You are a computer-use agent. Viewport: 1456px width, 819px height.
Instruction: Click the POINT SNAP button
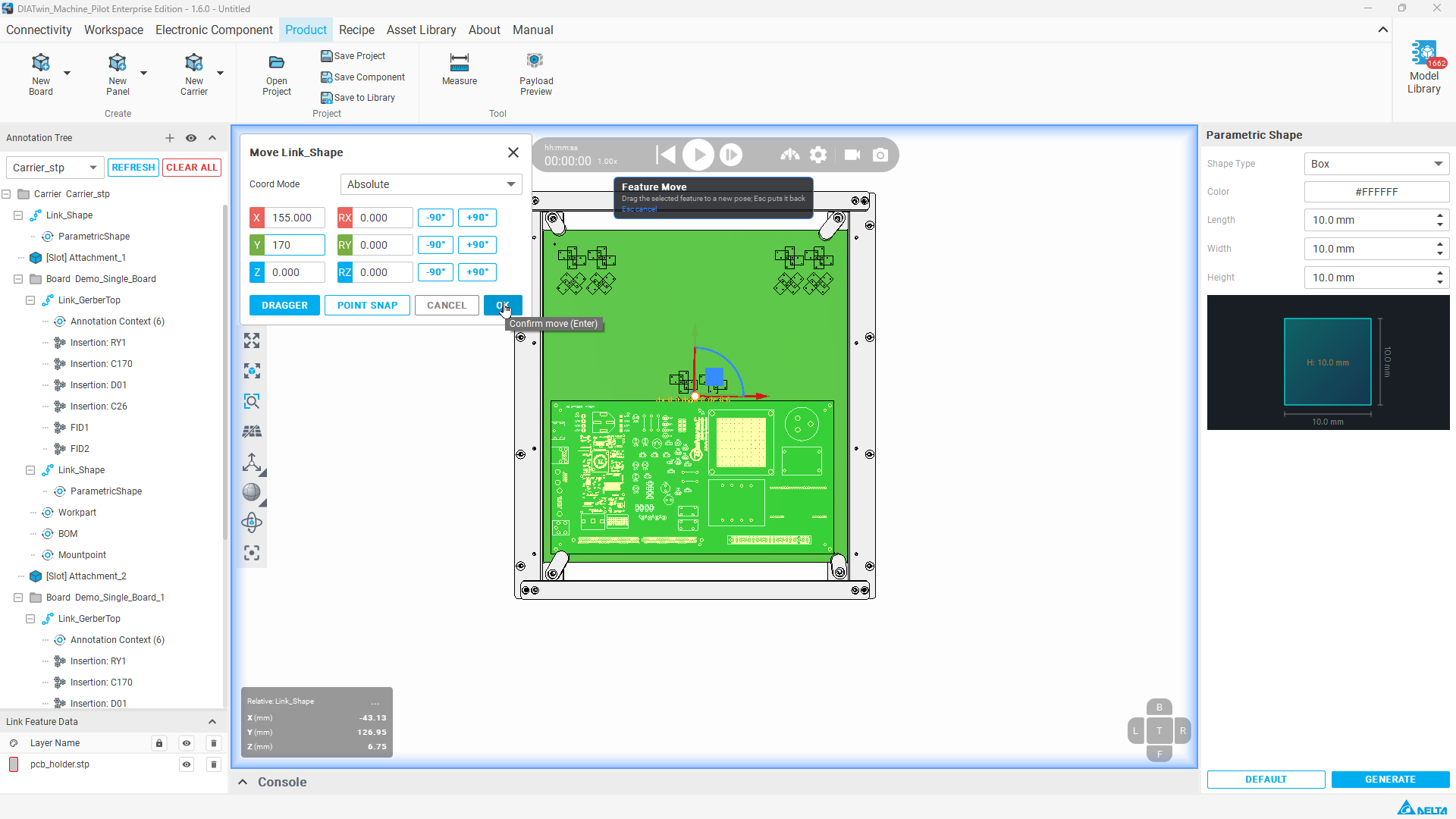(368, 306)
